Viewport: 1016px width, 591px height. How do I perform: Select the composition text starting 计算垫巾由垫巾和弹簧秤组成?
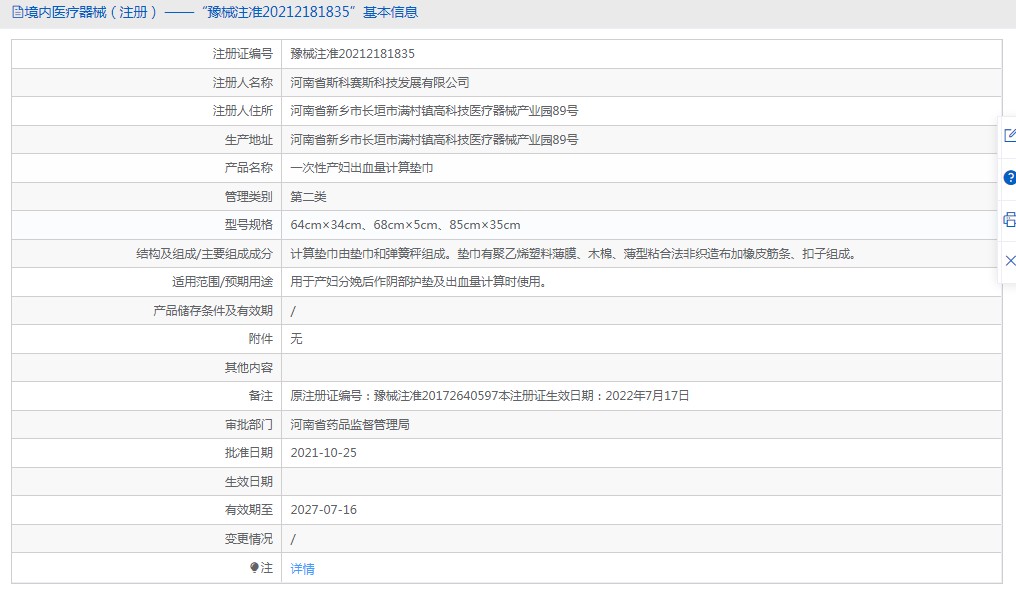tap(575, 253)
